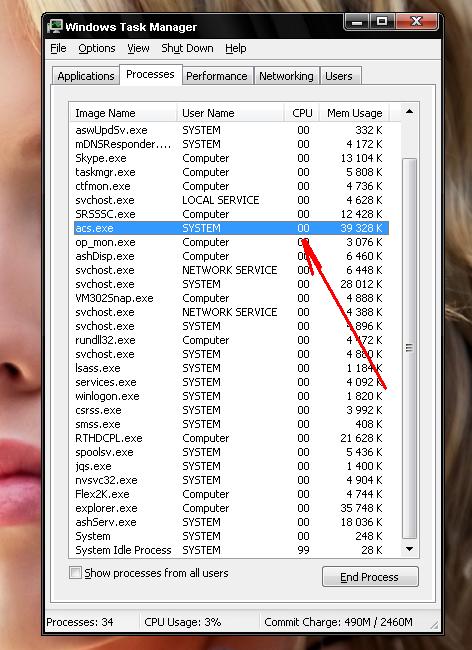Screen dimensions: 472x650
Task: Click the Processes: 34 status entry
Action: [80, 622]
